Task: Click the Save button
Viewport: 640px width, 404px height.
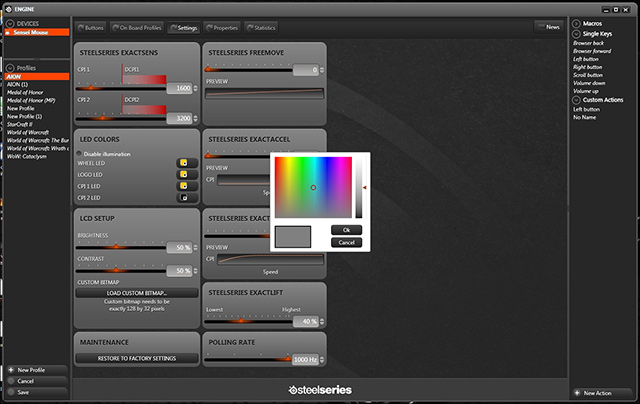Action: coord(36,392)
